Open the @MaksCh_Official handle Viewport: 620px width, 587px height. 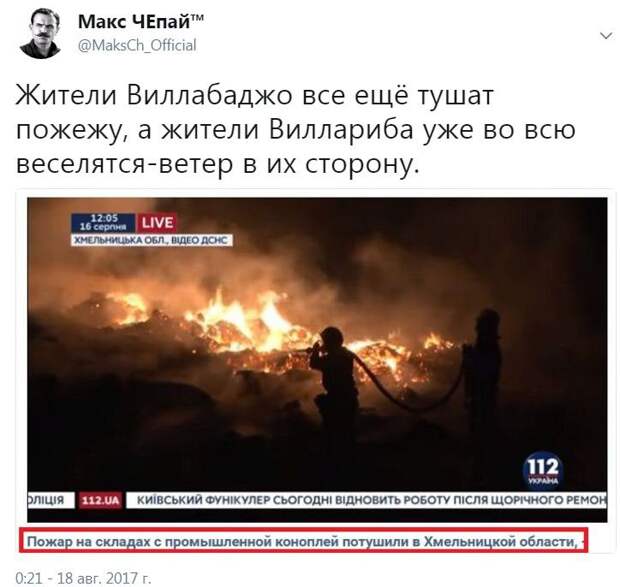[137, 46]
